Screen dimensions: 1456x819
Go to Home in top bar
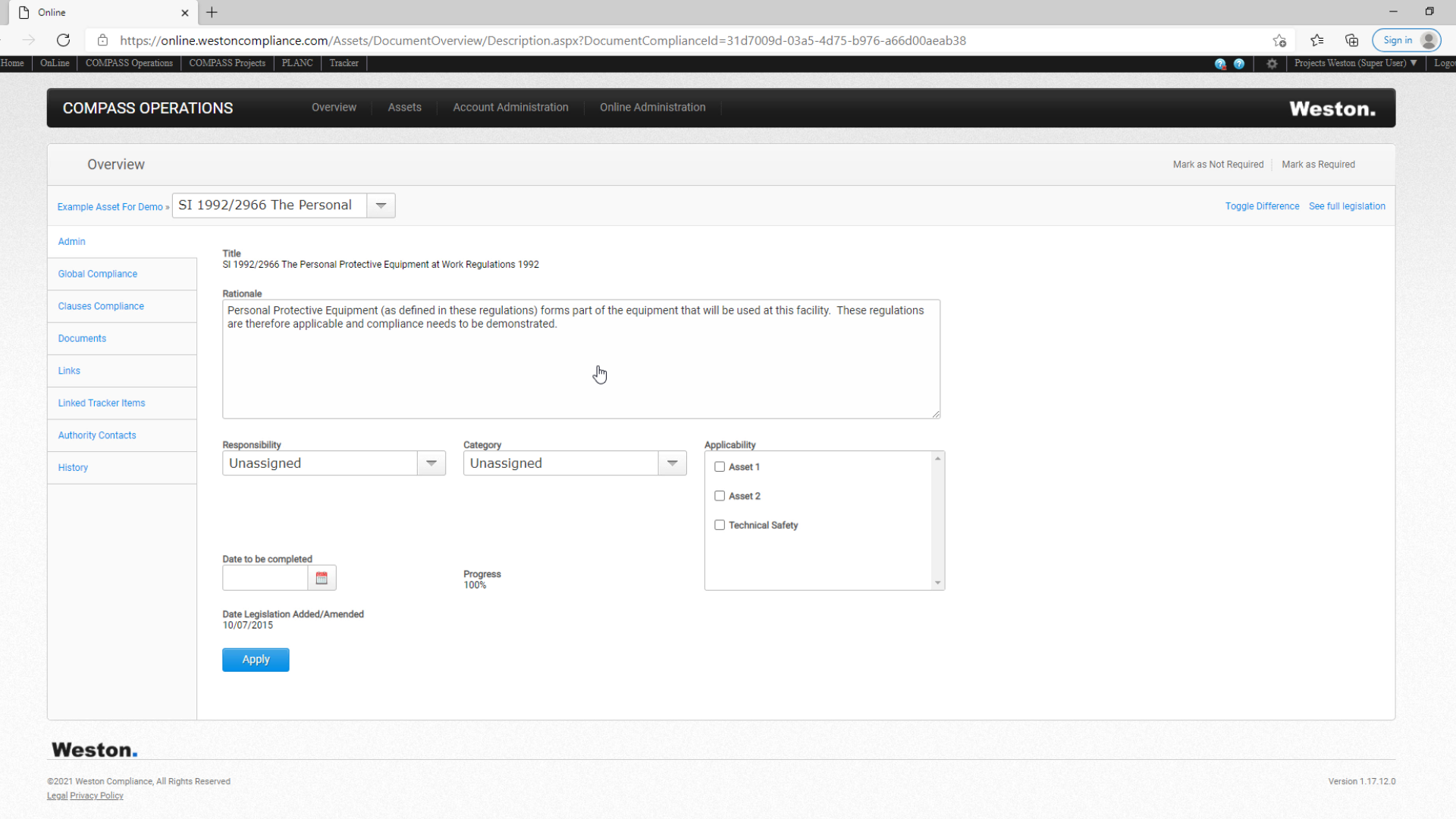[x=12, y=63]
